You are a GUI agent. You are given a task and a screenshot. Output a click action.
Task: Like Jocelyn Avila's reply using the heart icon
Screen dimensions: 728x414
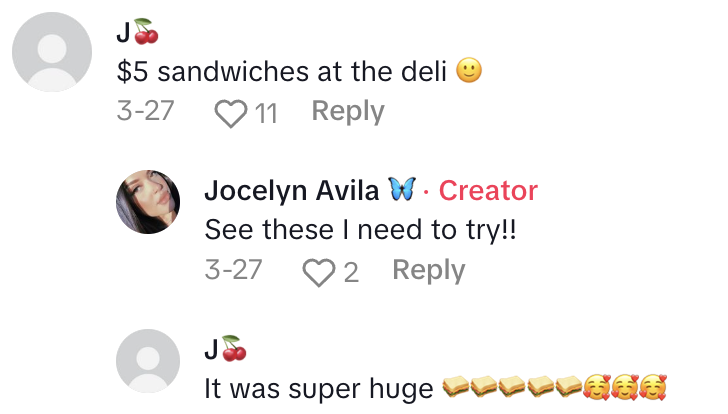pos(317,271)
